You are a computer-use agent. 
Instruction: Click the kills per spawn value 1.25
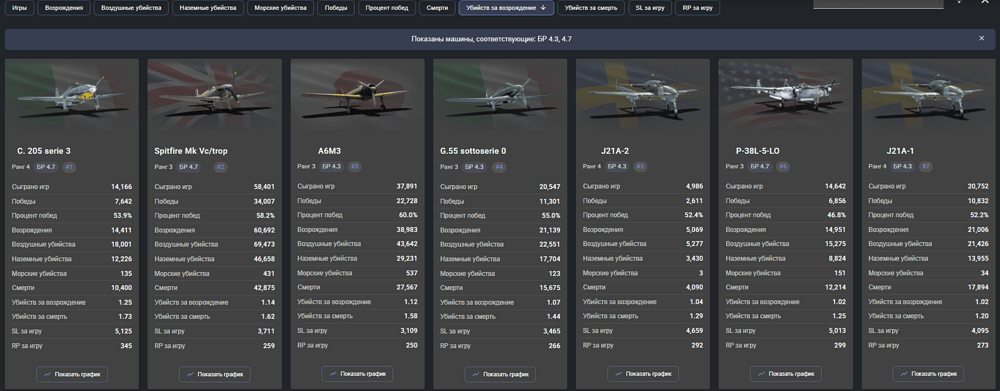coord(126,302)
